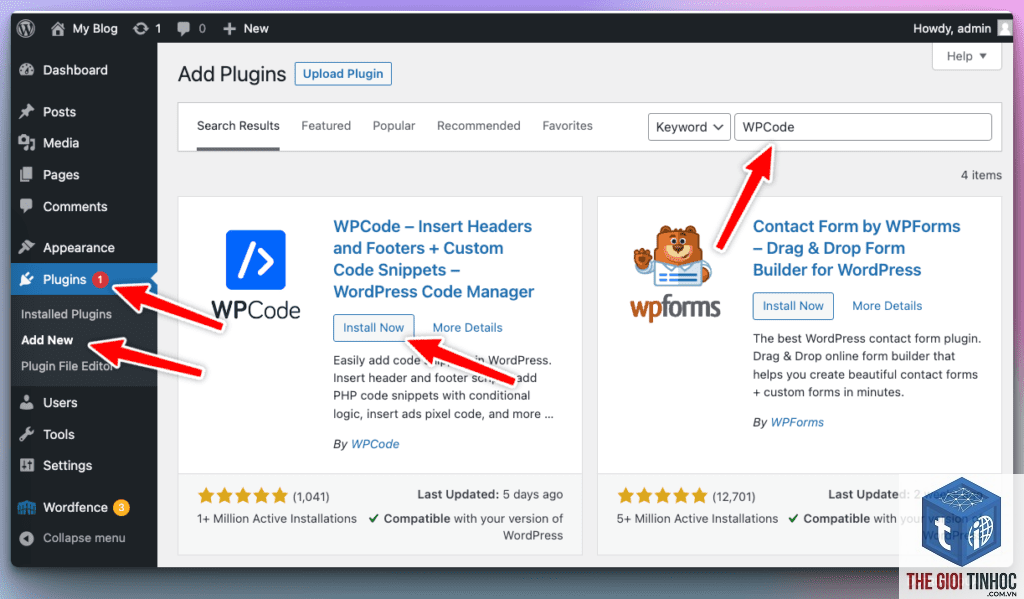This screenshot has width=1024, height=599.
Task: Click the WPCode author link
Action: click(375, 444)
